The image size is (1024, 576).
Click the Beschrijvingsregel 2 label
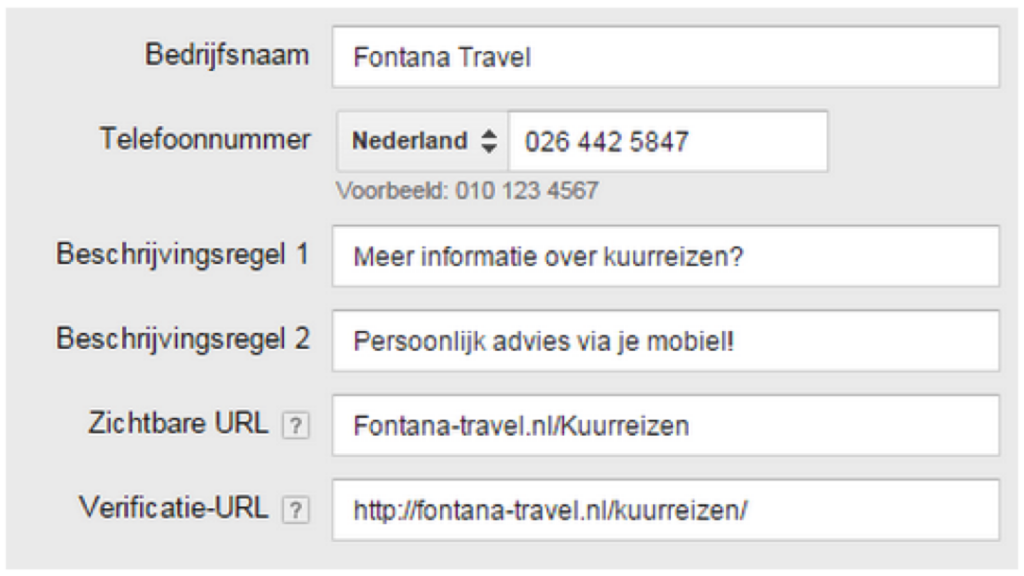coord(183,339)
